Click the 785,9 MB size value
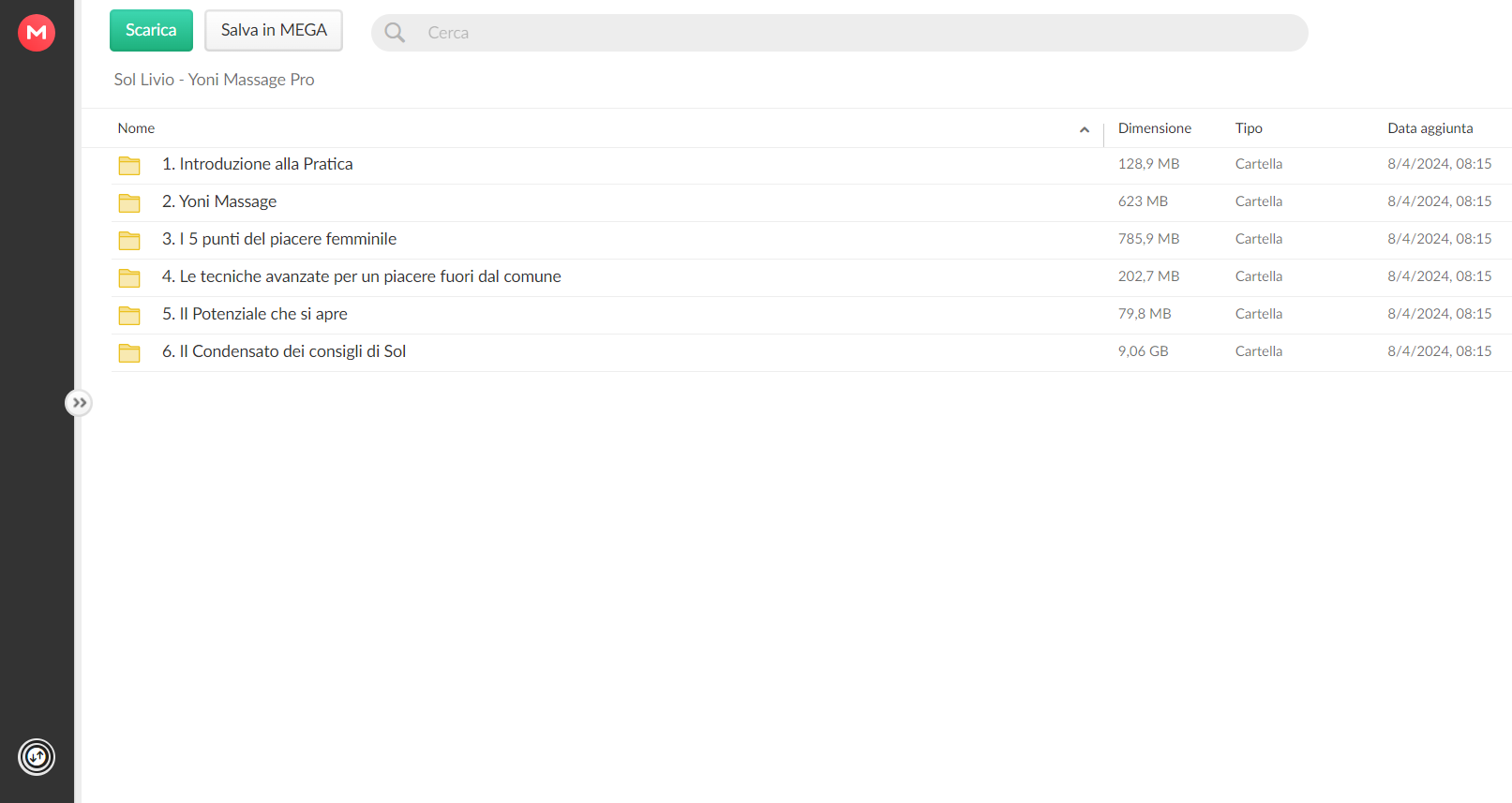 coord(1148,239)
